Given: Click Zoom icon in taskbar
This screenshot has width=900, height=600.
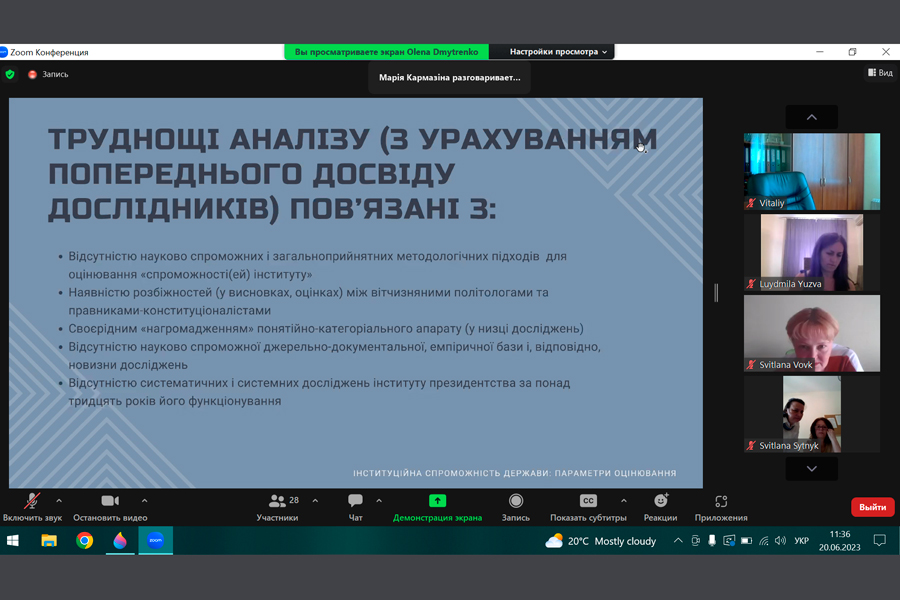Looking at the screenshot, I should tap(156, 540).
